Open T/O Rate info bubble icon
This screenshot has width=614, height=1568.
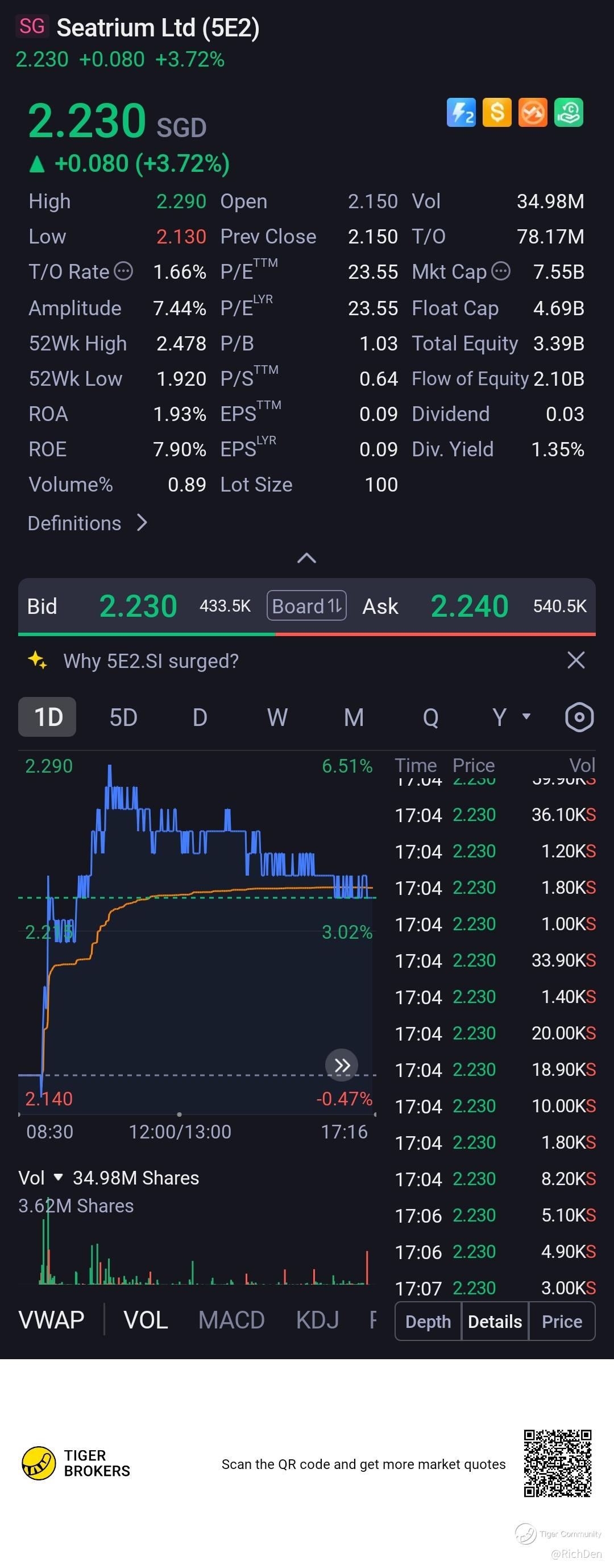pyautogui.click(x=123, y=271)
